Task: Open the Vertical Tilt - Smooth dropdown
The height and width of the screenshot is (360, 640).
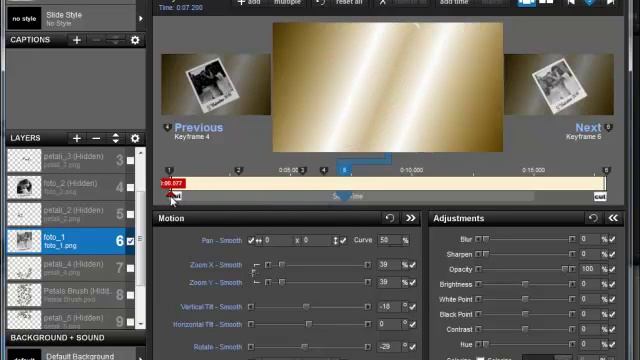Action: coord(211,307)
